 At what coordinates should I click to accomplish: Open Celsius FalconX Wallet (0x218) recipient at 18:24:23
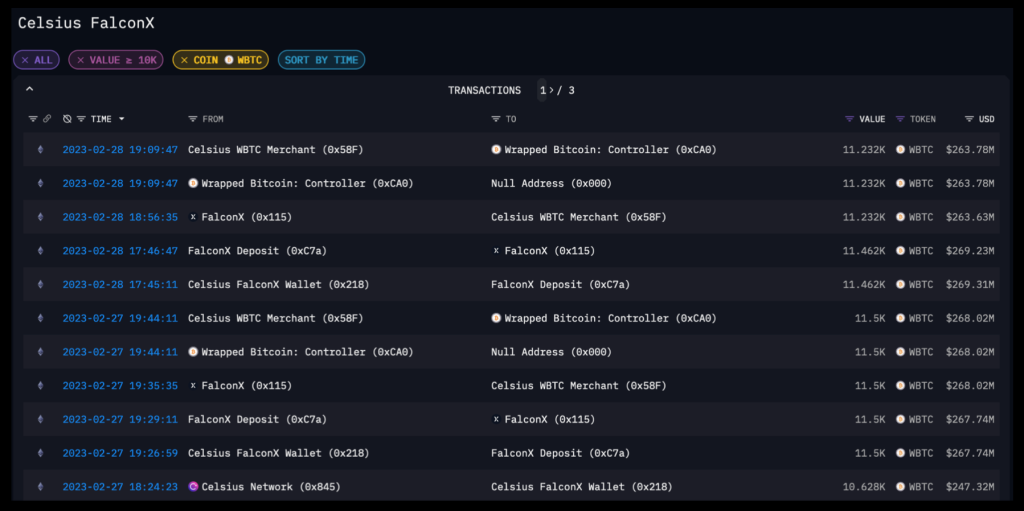pyautogui.click(x=581, y=487)
